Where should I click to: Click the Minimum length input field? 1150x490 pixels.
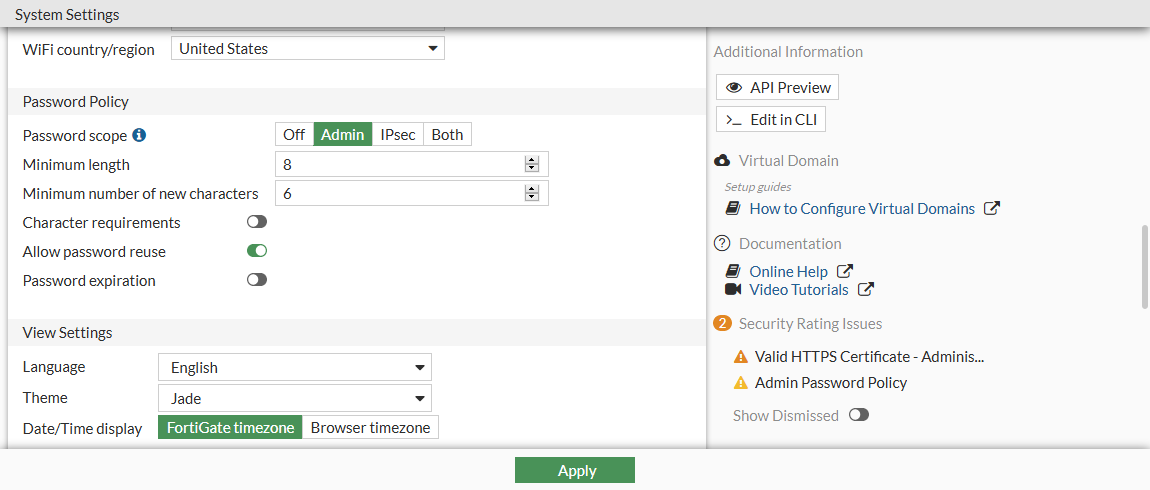pos(400,165)
